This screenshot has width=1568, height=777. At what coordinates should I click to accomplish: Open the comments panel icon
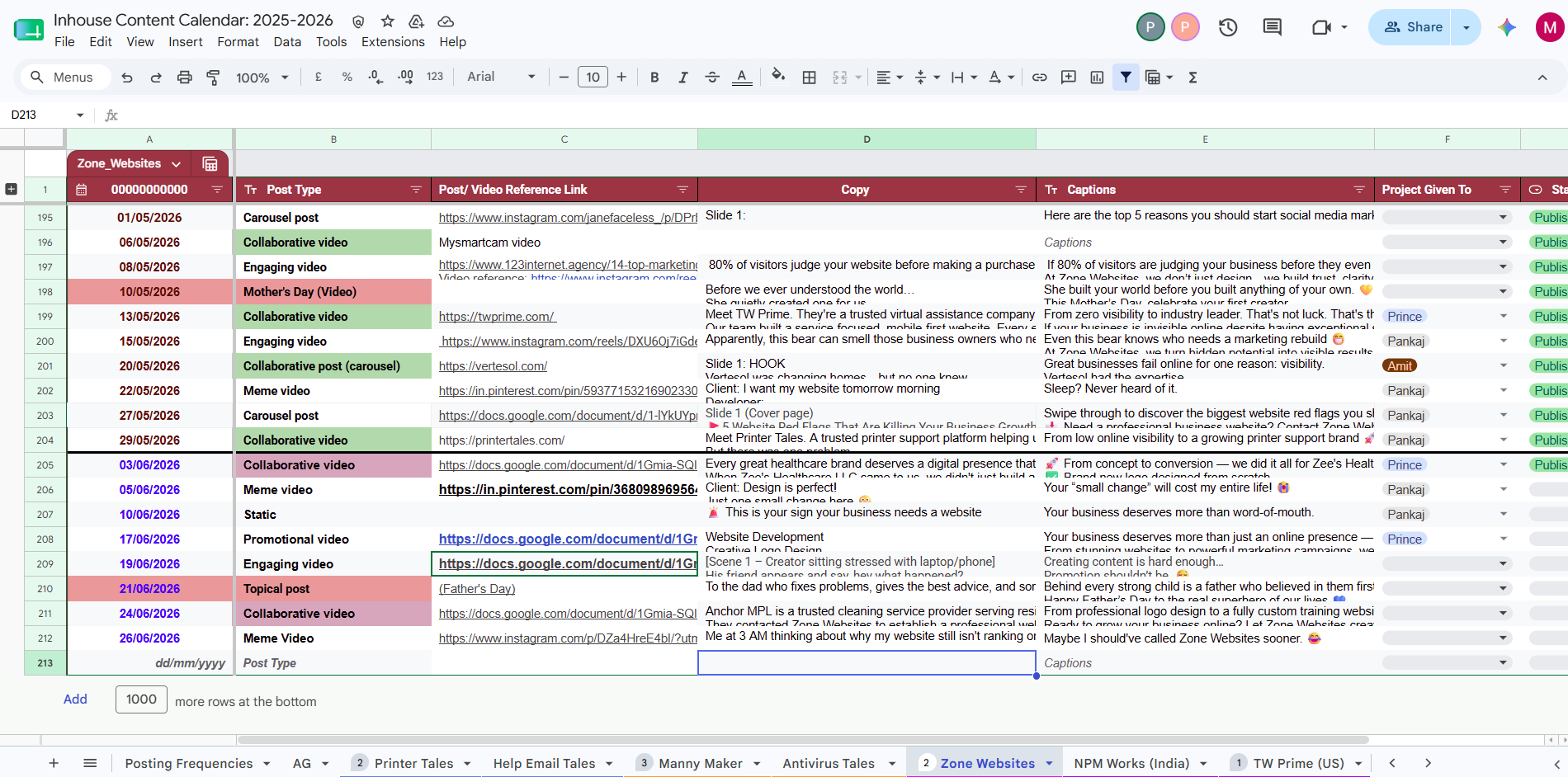tap(1273, 27)
